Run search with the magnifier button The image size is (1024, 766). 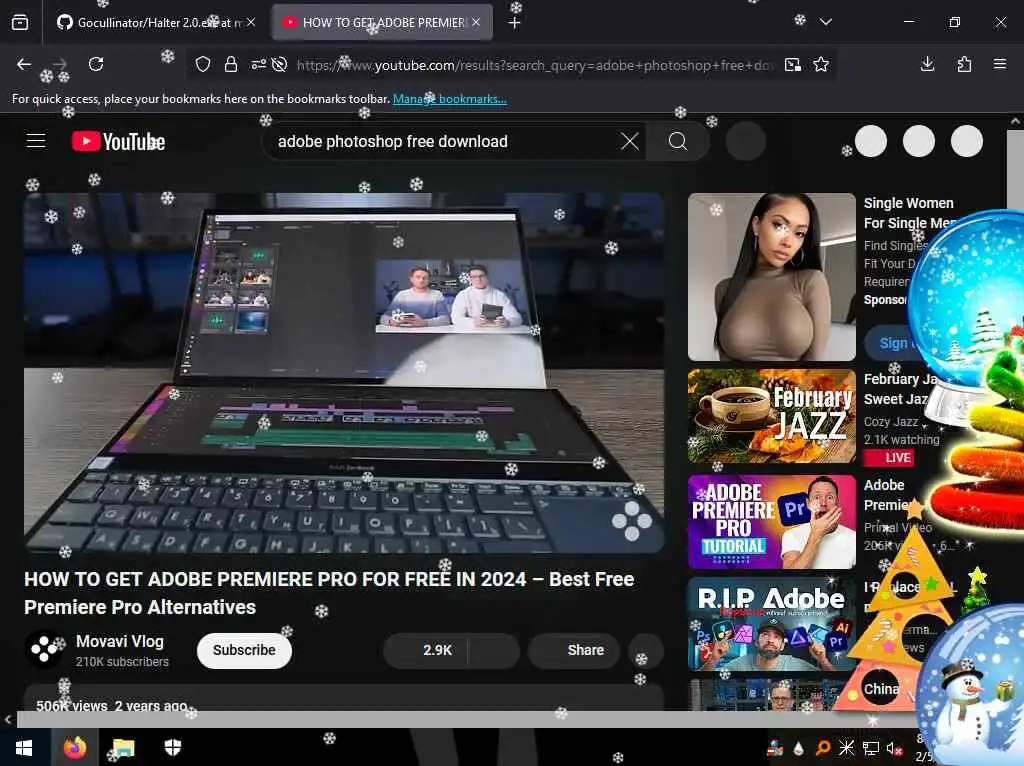pyautogui.click(x=678, y=141)
